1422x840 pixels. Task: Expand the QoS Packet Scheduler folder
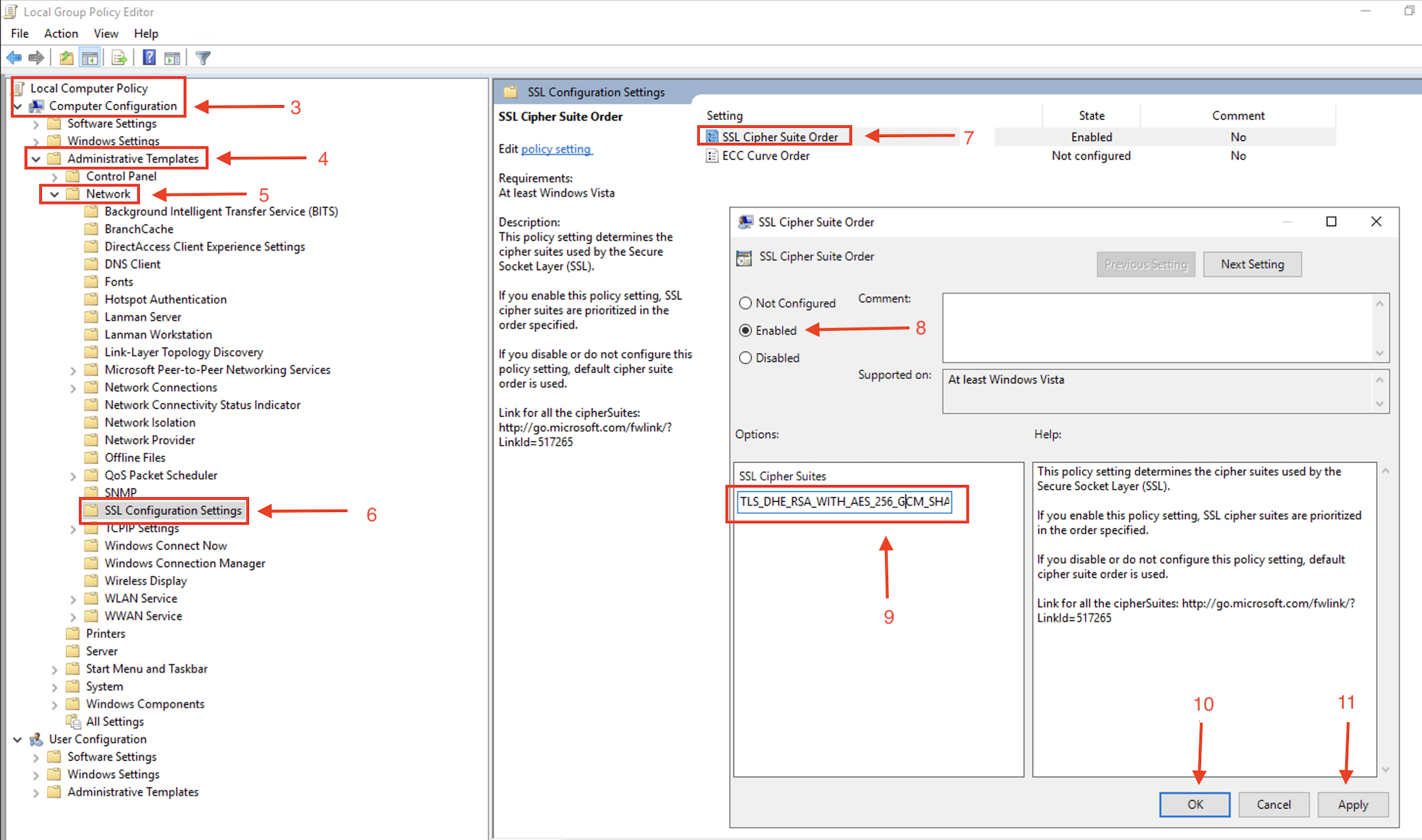(x=73, y=475)
